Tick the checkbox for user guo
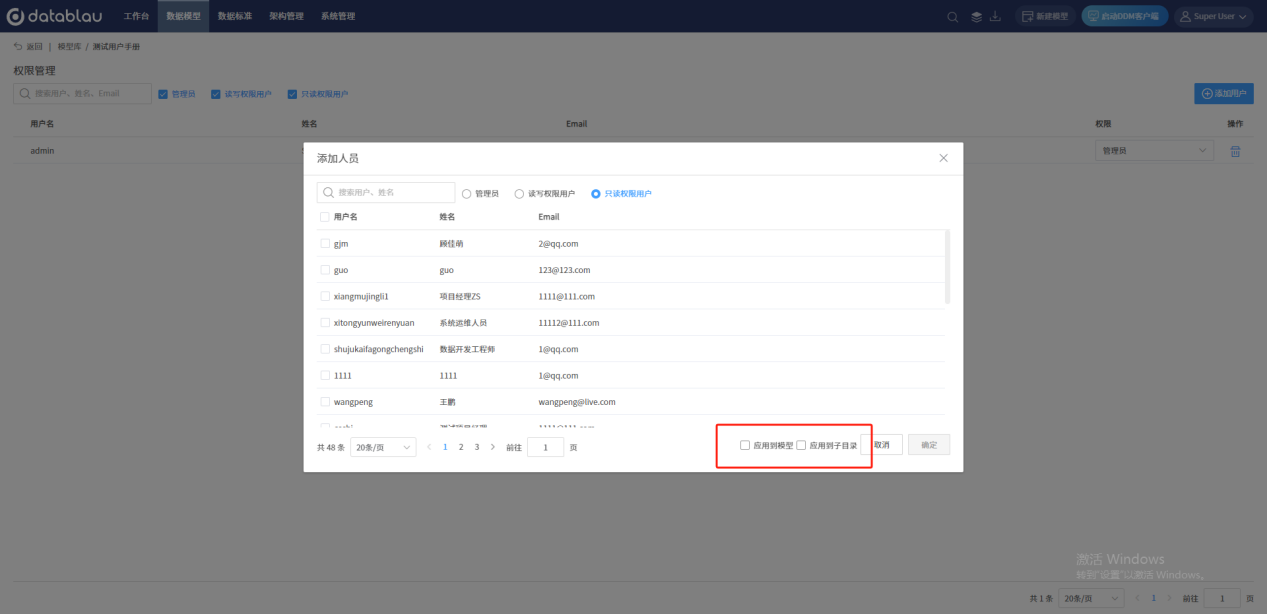 tap(325, 270)
